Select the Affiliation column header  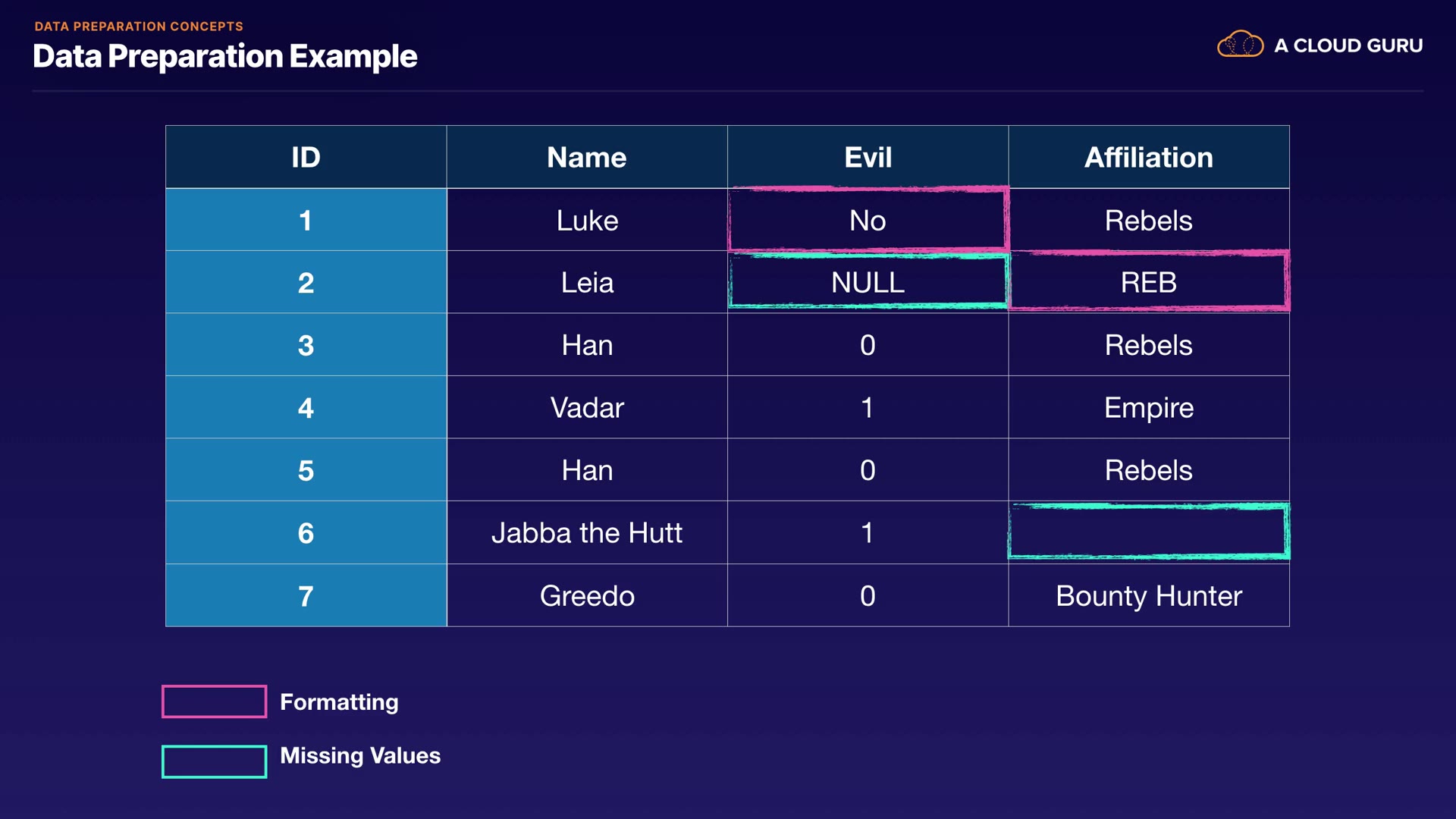(x=1148, y=157)
